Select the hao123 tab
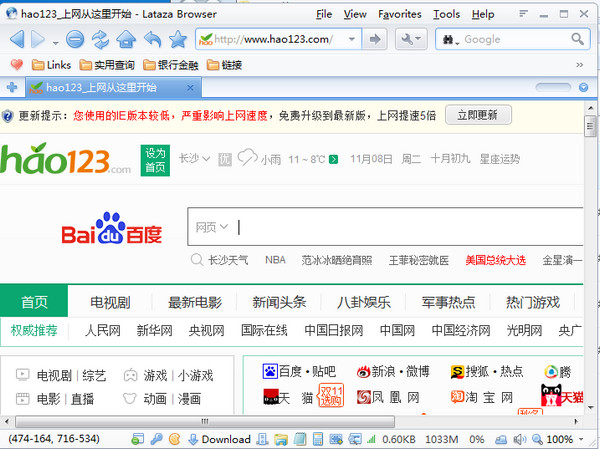Viewport: 600px width, 449px height. coord(113,87)
